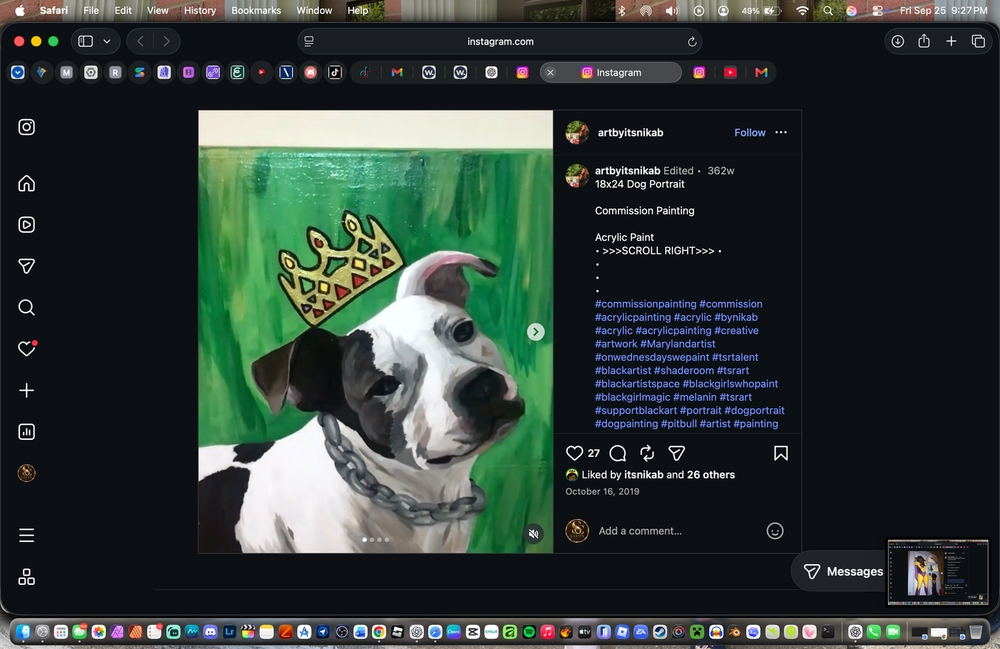View notifications heart icon in sidebar
The width and height of the screenshot is (1000, 649).
pos(26,349)
